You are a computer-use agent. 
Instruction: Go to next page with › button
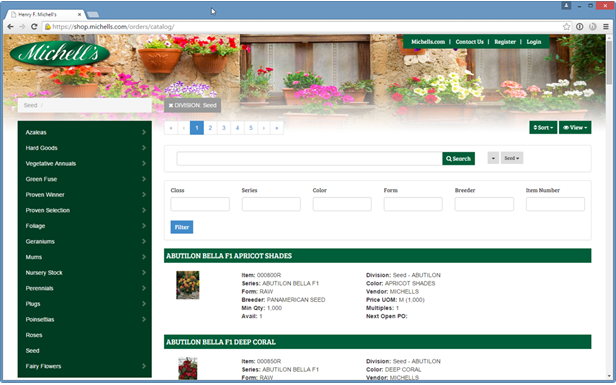264,128
